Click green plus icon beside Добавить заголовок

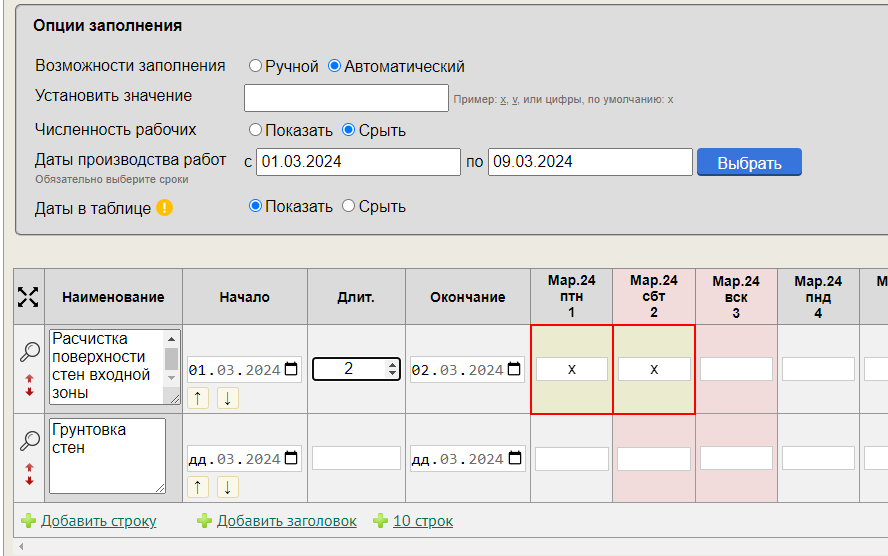[204, 521]
